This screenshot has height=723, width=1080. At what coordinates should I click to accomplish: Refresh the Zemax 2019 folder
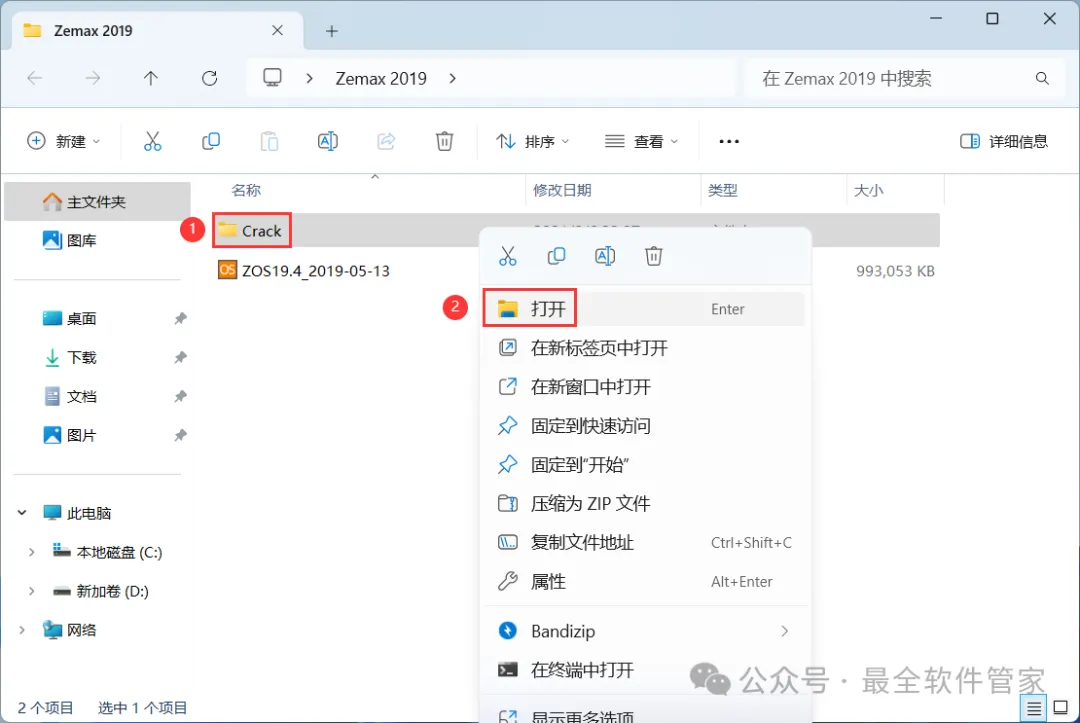(209, 78)
